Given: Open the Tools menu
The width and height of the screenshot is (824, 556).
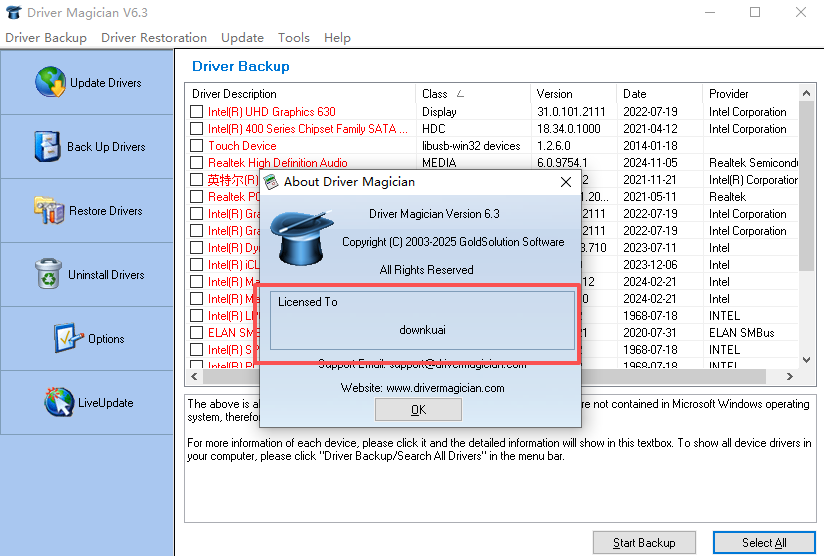Looking at the screenshot, I should pos(294,38).
